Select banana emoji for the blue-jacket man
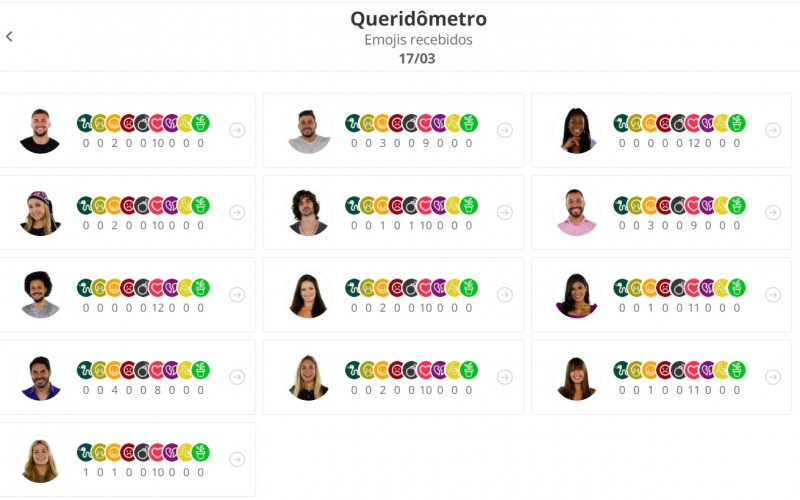 pos(186,370)
